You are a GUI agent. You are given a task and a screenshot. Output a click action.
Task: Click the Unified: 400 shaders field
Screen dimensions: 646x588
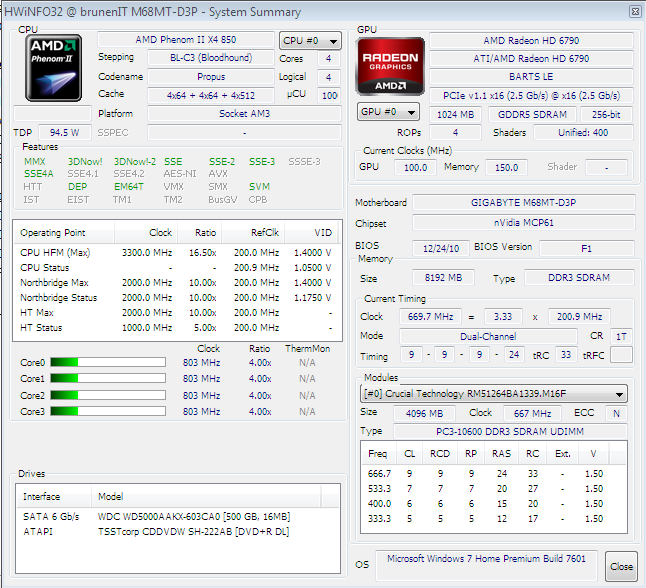[x=583, y=133]
